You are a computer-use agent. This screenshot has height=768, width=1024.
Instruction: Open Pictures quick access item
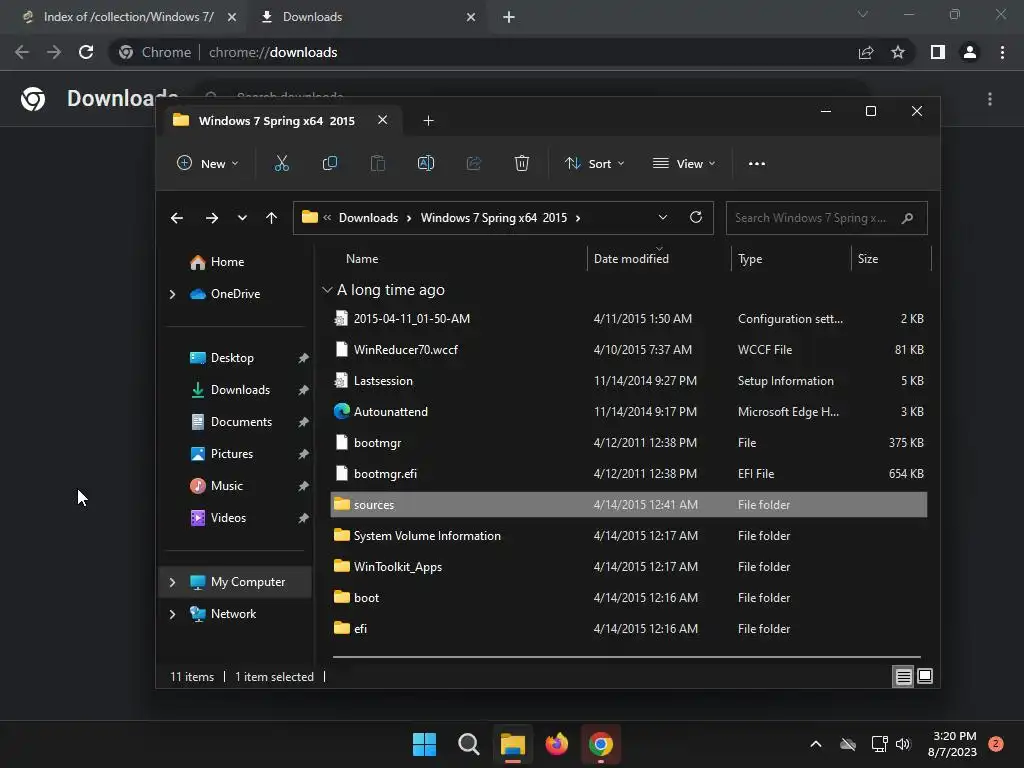pyautogui.click(x=232, y=454)
